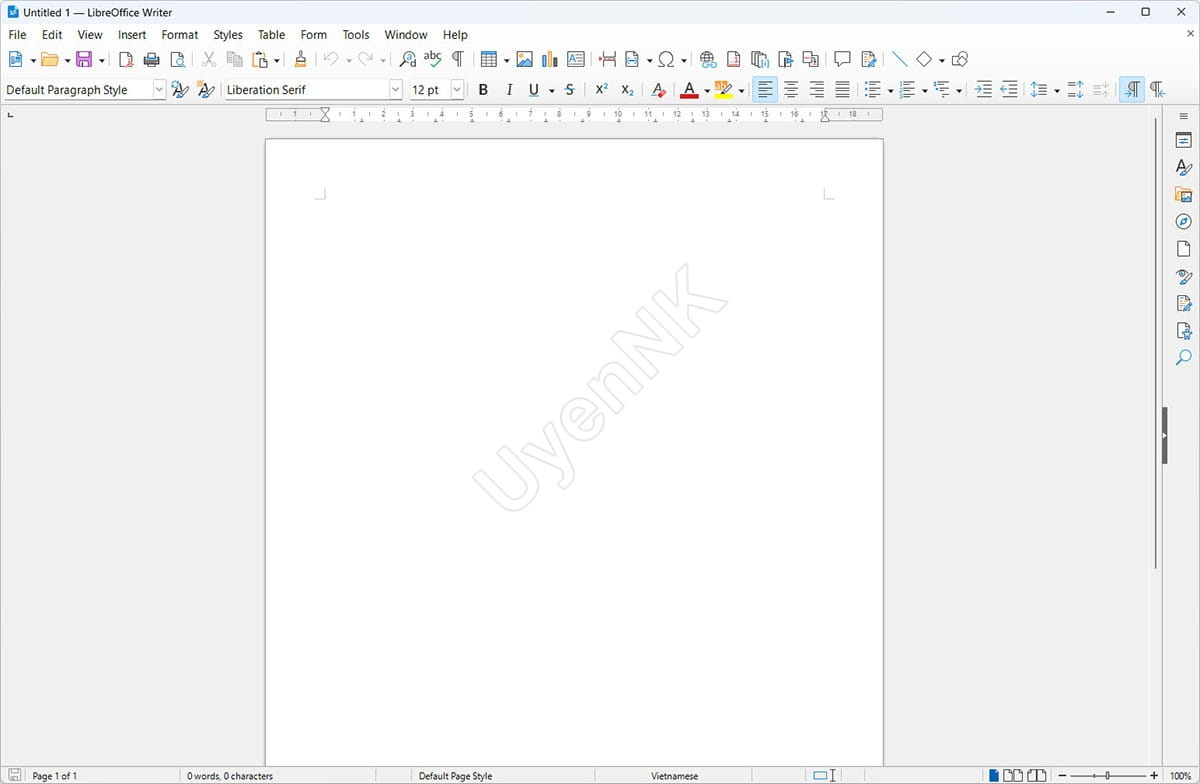Insert a footnote
Screen dimensions: 1200x784
tap(733, 60)
